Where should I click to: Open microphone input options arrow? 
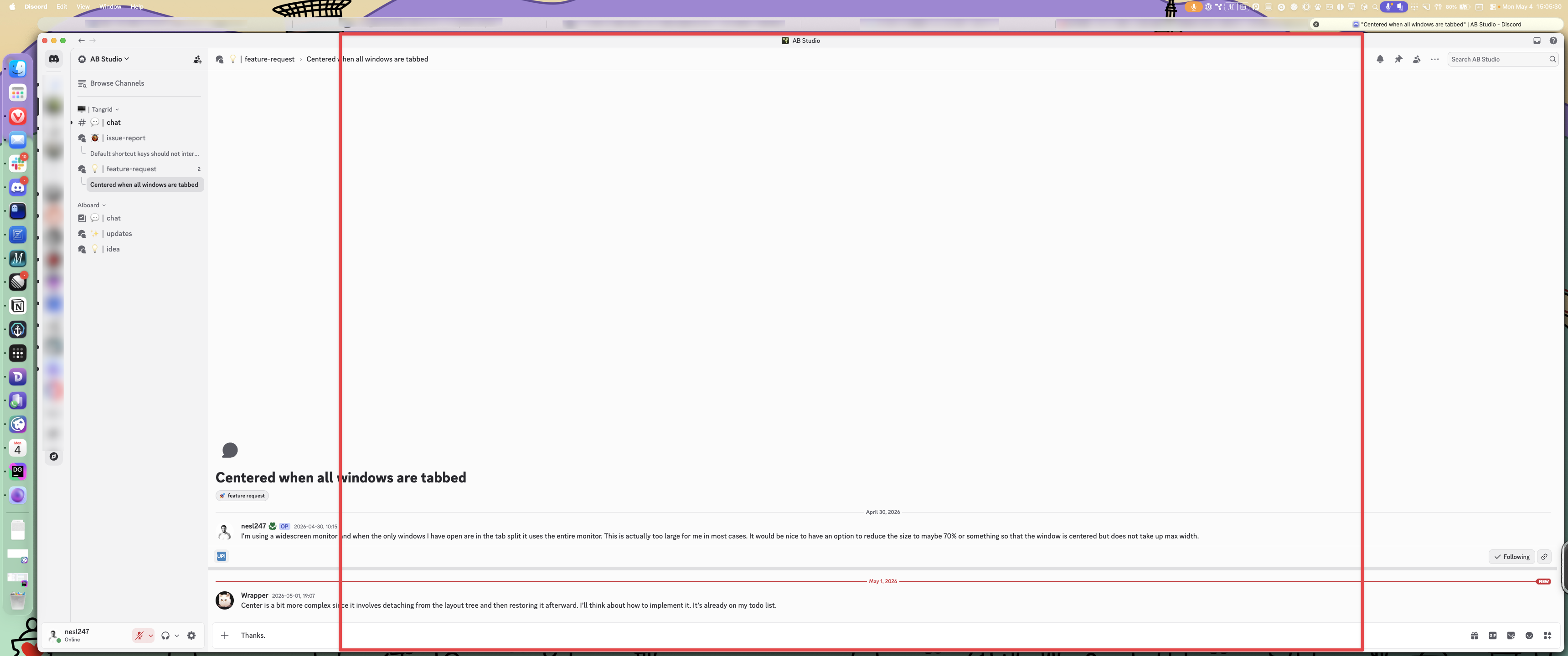[x=150, y=635]
